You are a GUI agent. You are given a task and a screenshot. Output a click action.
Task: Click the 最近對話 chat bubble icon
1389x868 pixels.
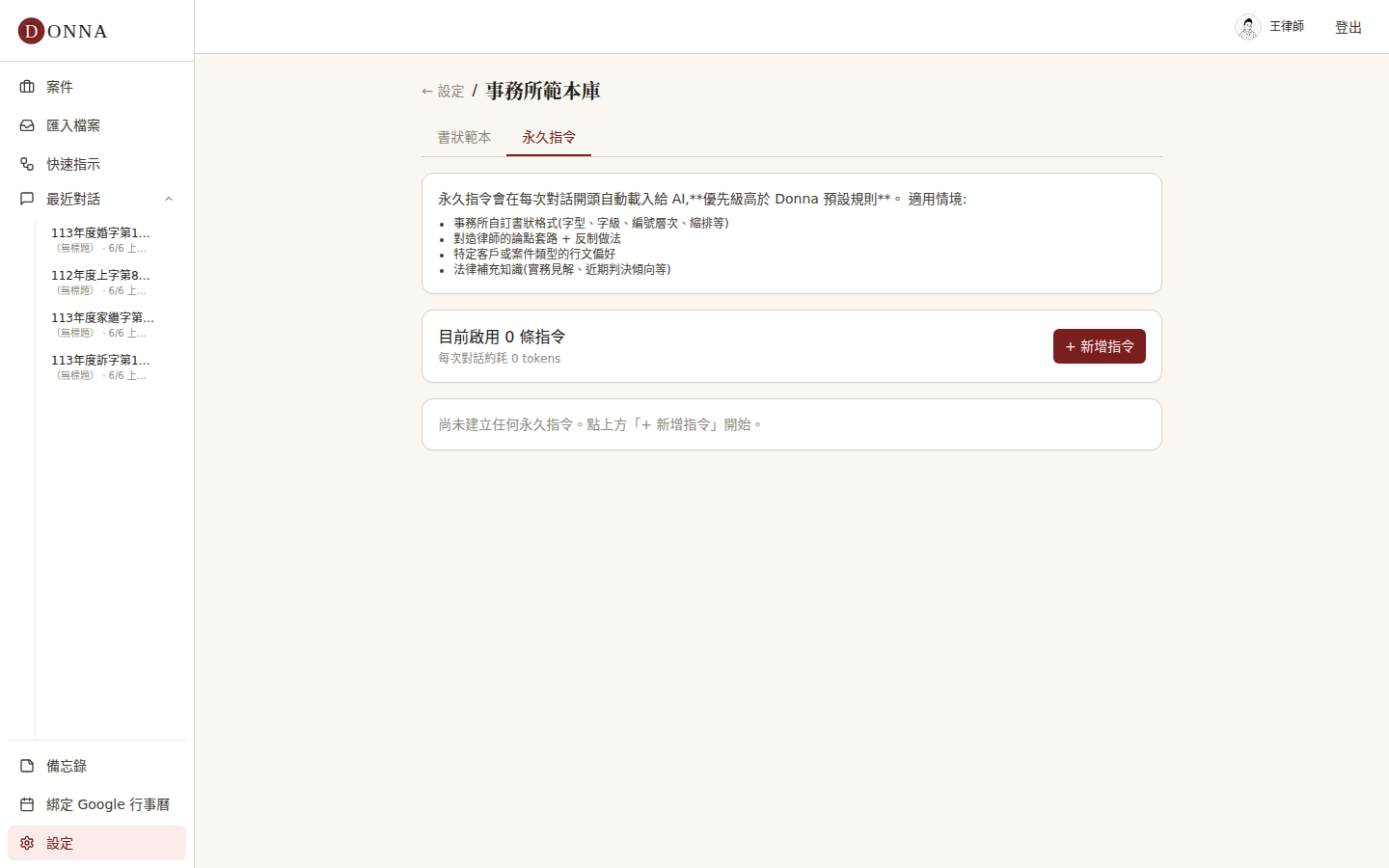[x=27, y=199]
